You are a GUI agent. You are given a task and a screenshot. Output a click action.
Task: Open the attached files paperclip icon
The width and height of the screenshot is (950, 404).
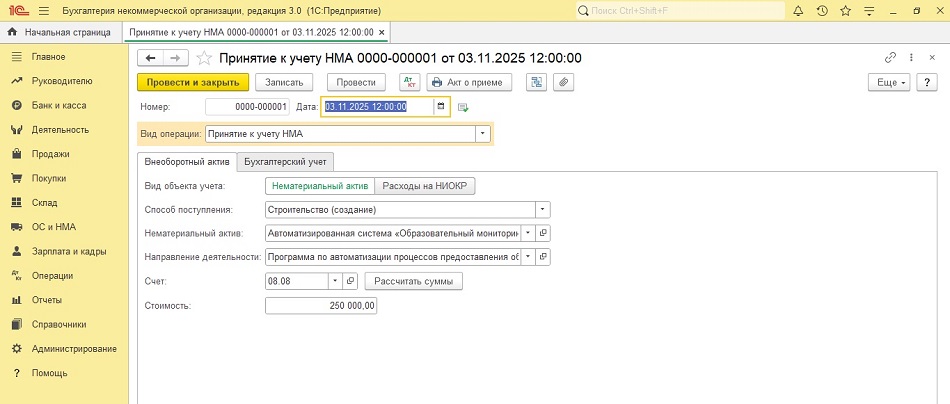tap(563, 82)
